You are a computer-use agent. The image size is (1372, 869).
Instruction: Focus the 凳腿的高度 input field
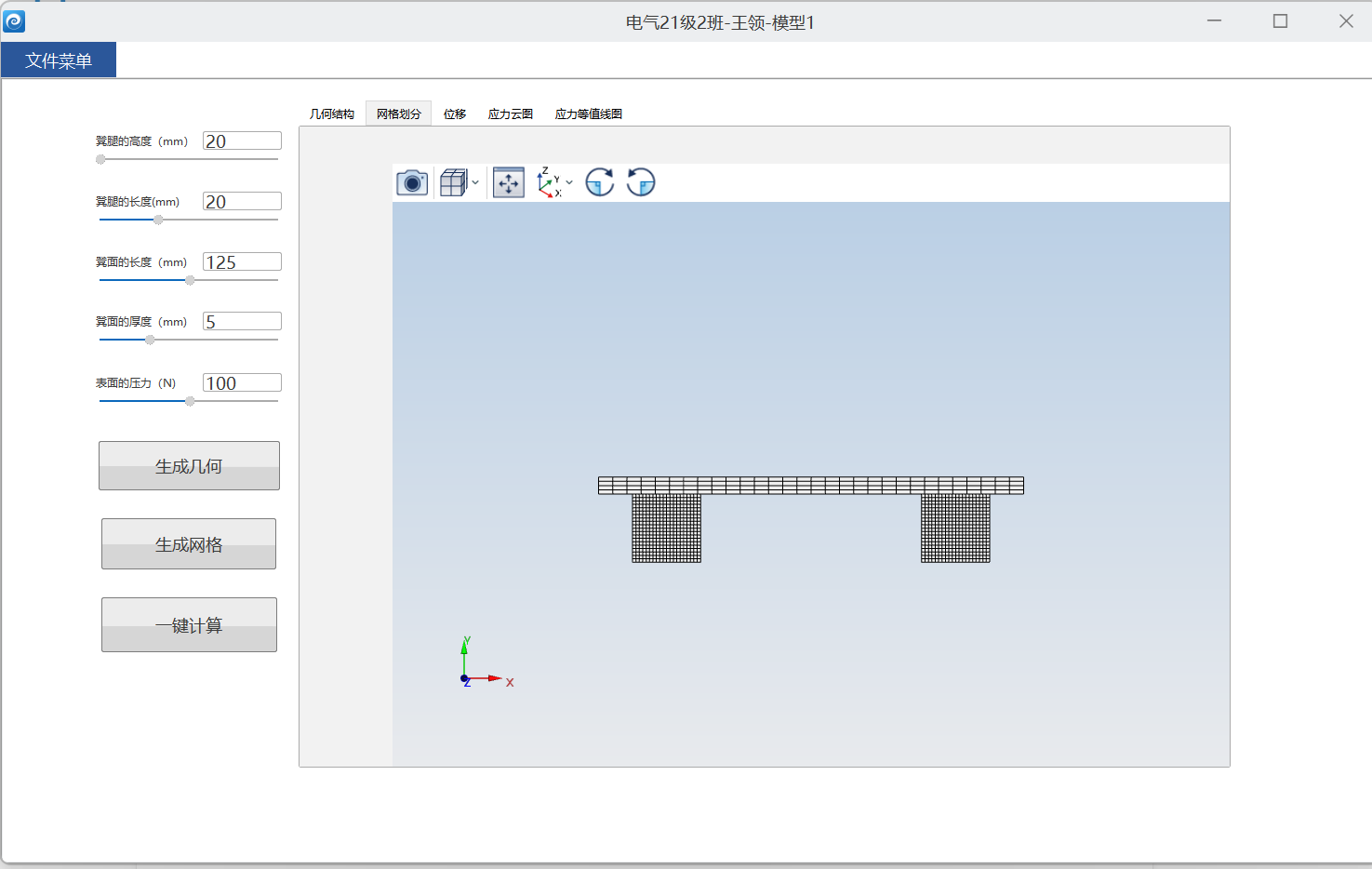tap(242, 140)
